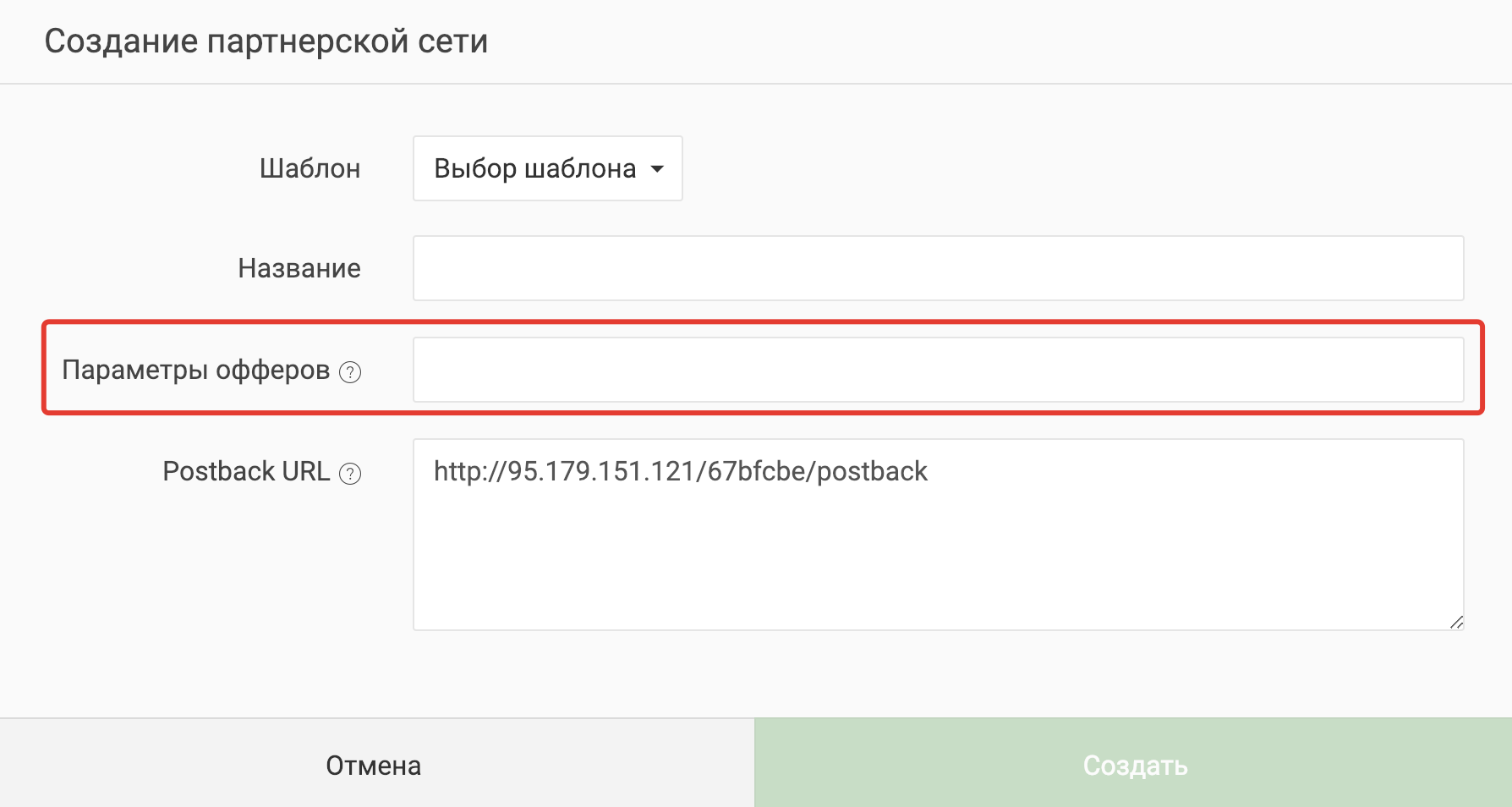Open the Выбор шаблона dropdown
Screen dimensions: 1512x807
(x=548, y=168)
